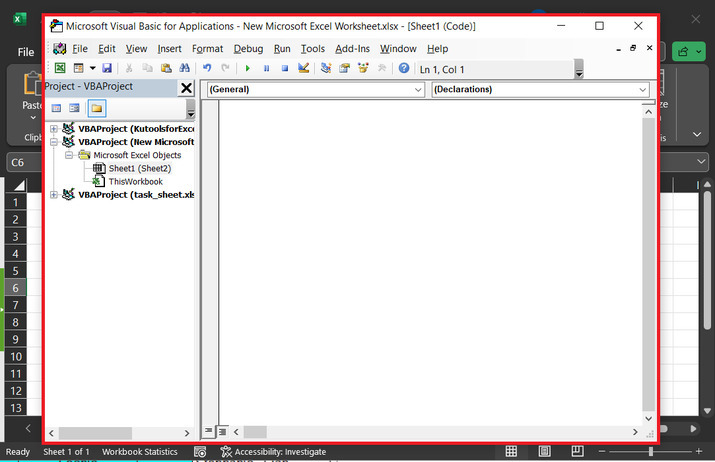Click the Paste clipboard icon in VBA toolbar
Viewport: 715px width, 462px height.
(166, 68)
